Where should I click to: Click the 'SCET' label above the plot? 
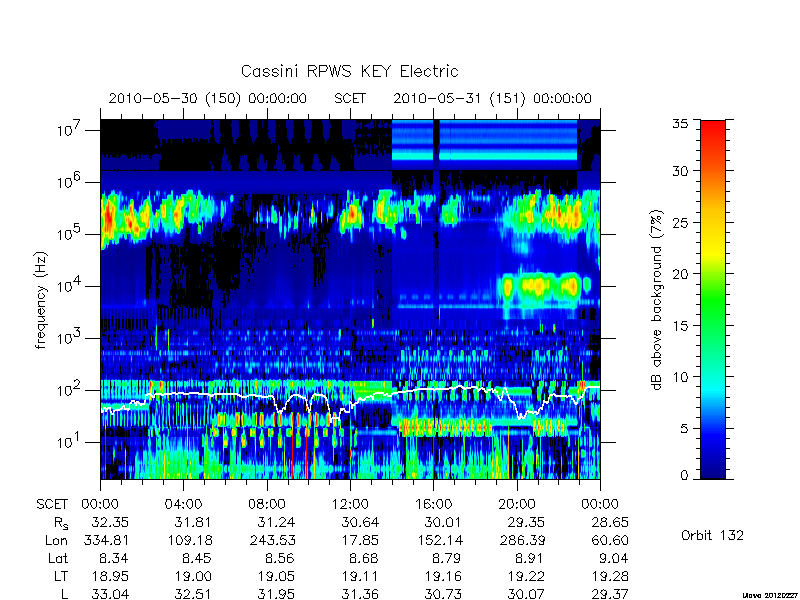pyautogui.click(x=350, y=98)
